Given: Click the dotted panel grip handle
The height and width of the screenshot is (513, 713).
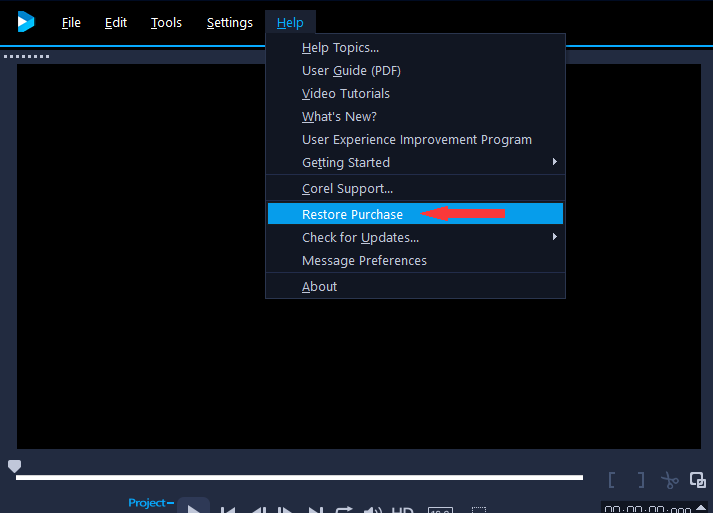Looking at the screenshot, I should [26, 56].
